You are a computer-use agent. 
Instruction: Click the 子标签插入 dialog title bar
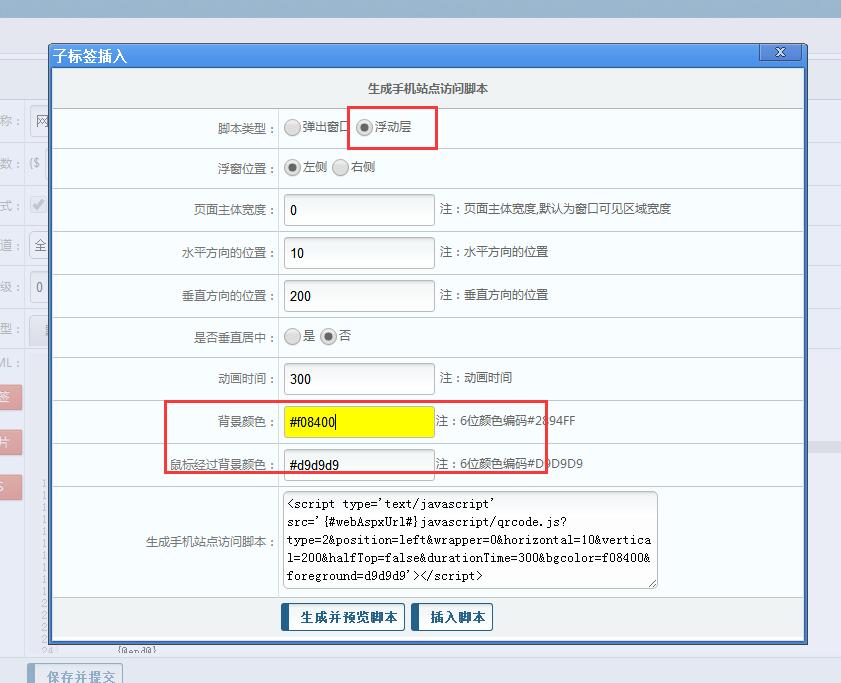pyautogui.click(x=400, y=56)
